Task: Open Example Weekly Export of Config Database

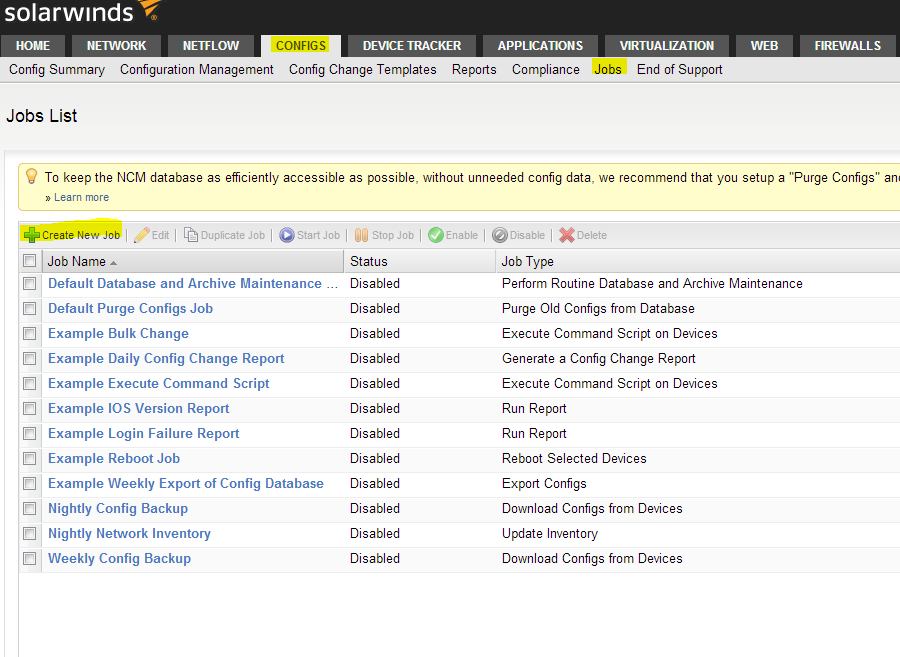Action: 185,484
